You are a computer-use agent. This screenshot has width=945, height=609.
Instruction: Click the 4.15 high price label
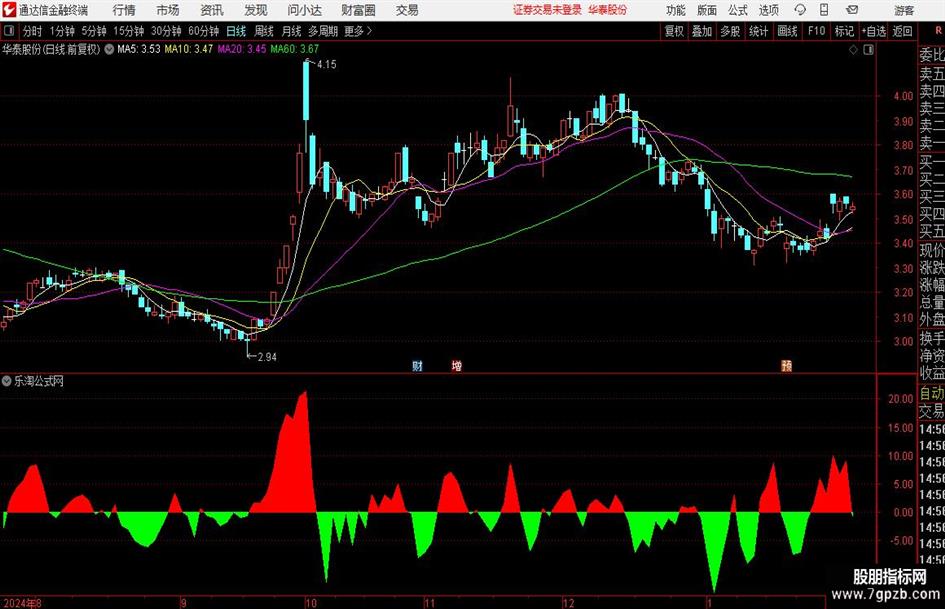click(326, 65)
